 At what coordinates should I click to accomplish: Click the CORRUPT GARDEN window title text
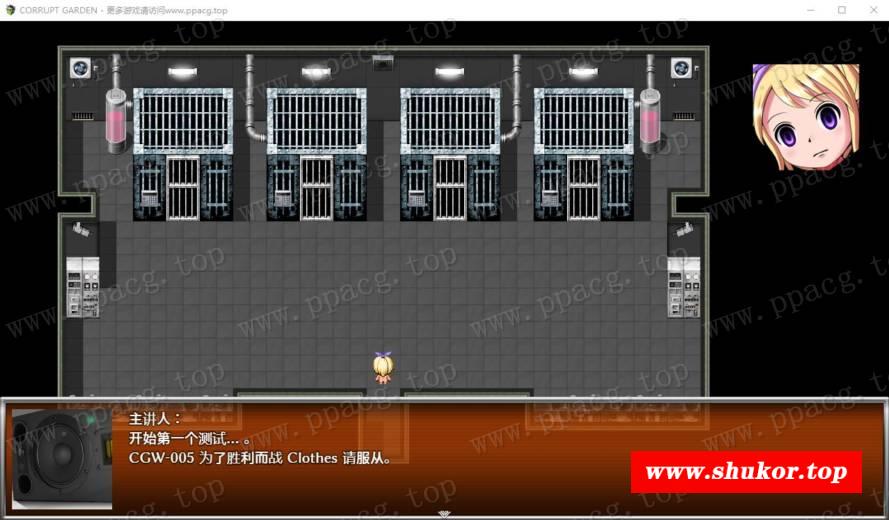(58, 10)
